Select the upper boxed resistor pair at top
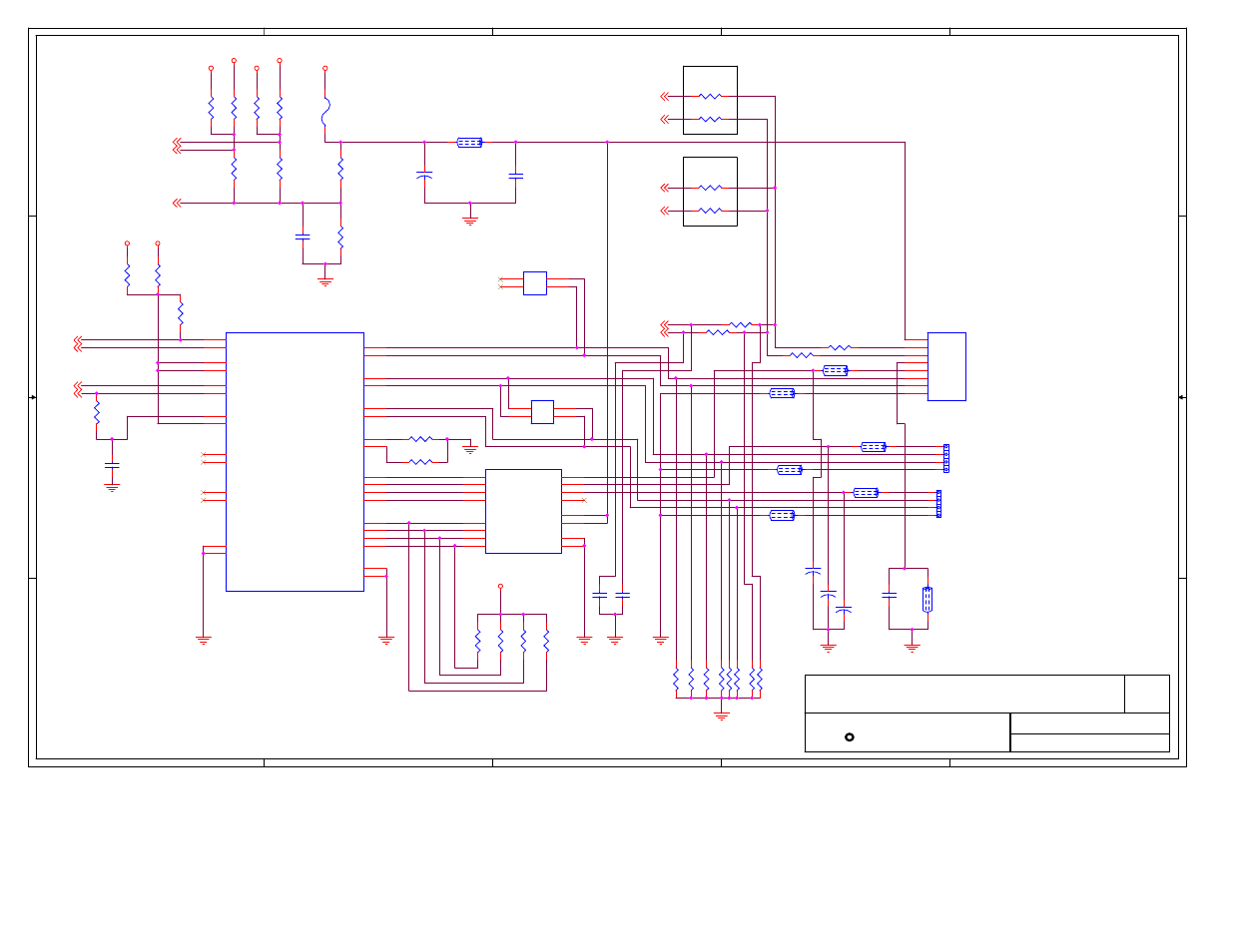Viewport: 1233px width, 952px height. tap(710, 100)
